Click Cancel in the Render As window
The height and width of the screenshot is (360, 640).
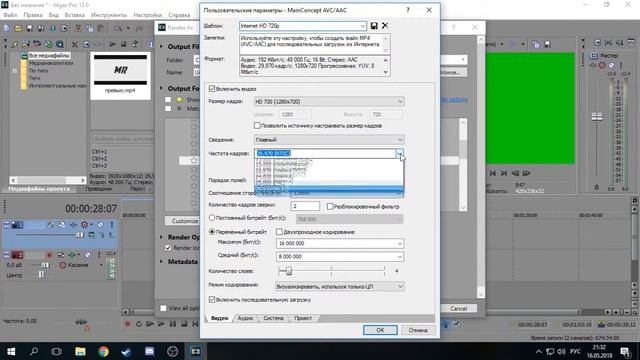(458, 309)
